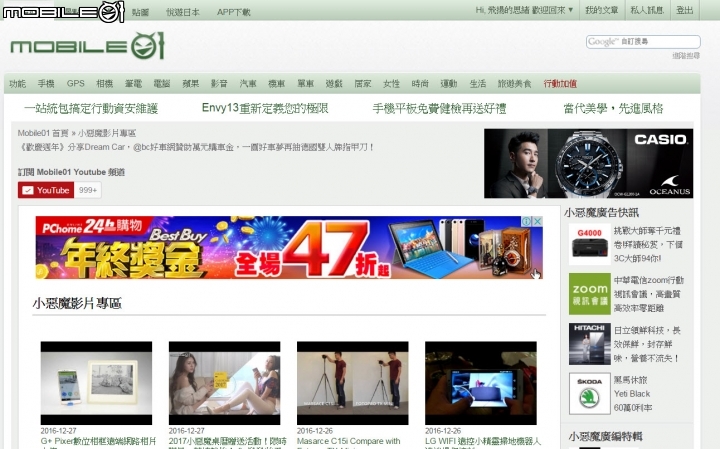Open the 居家 navigation menu
Screen dimensions: 720x449
pos(363,84)
